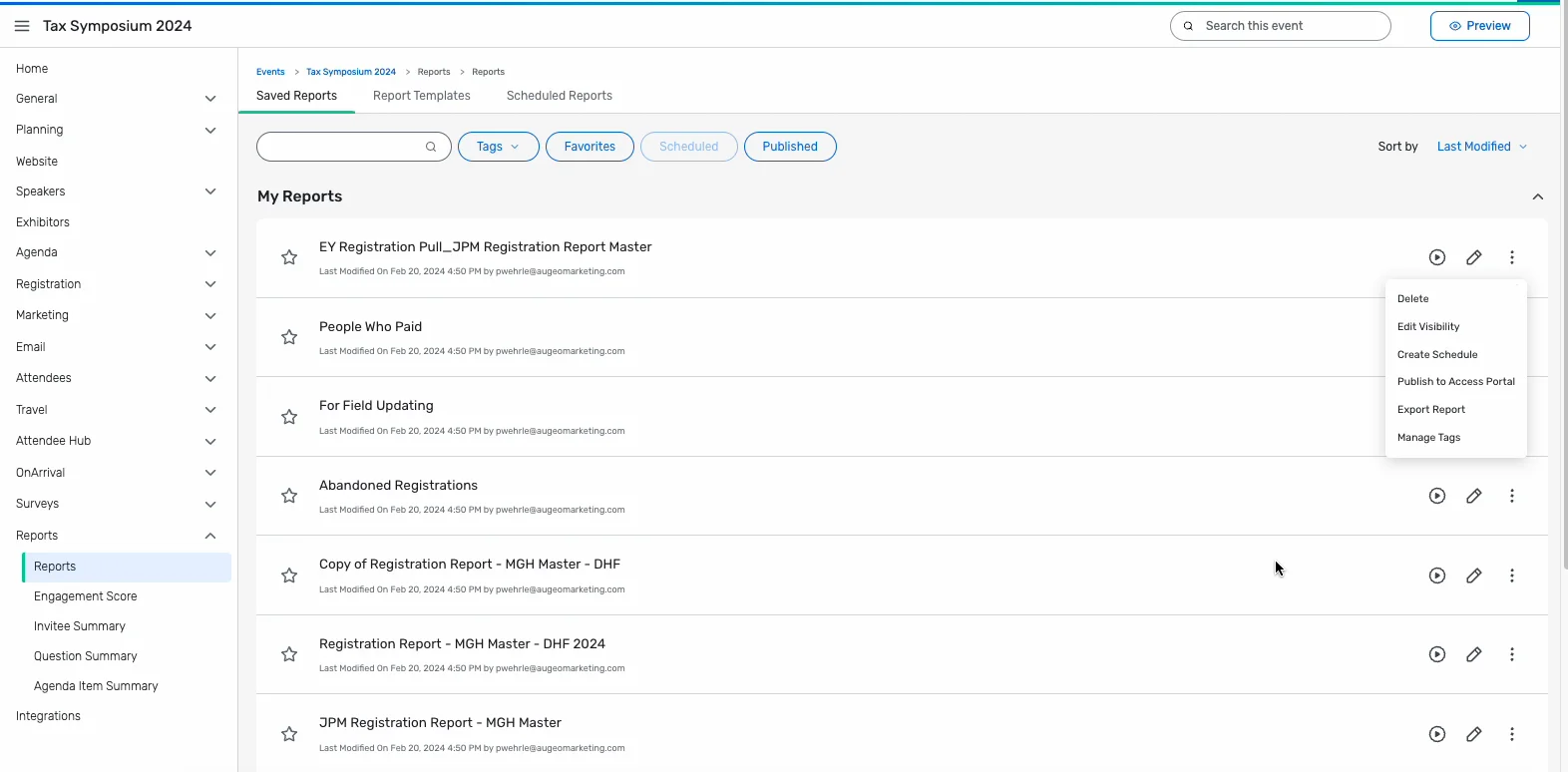This screenshot has height=772, width=1568.
Task: Collapse the My Reports section
Action: 1538,196
